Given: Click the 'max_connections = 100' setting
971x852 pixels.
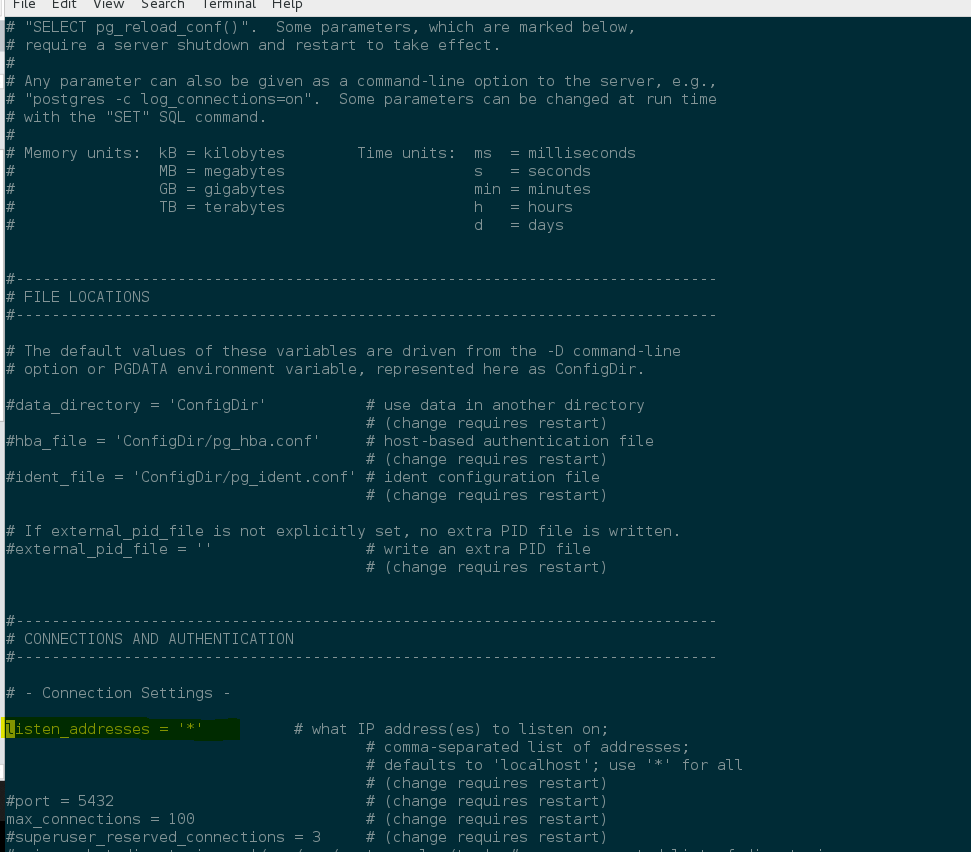Looking at the screenshot, I should point(100,819).
